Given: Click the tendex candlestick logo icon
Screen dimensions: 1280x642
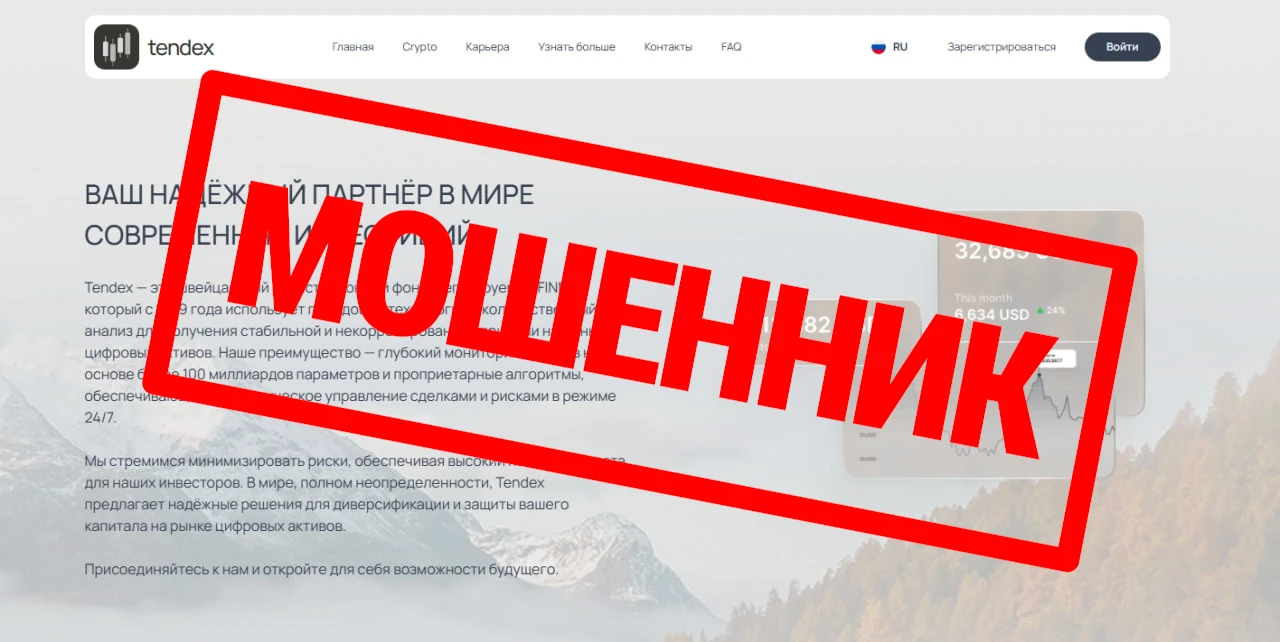Looking at the screenshot, I should pyautogui.click(x=116, y=47).
